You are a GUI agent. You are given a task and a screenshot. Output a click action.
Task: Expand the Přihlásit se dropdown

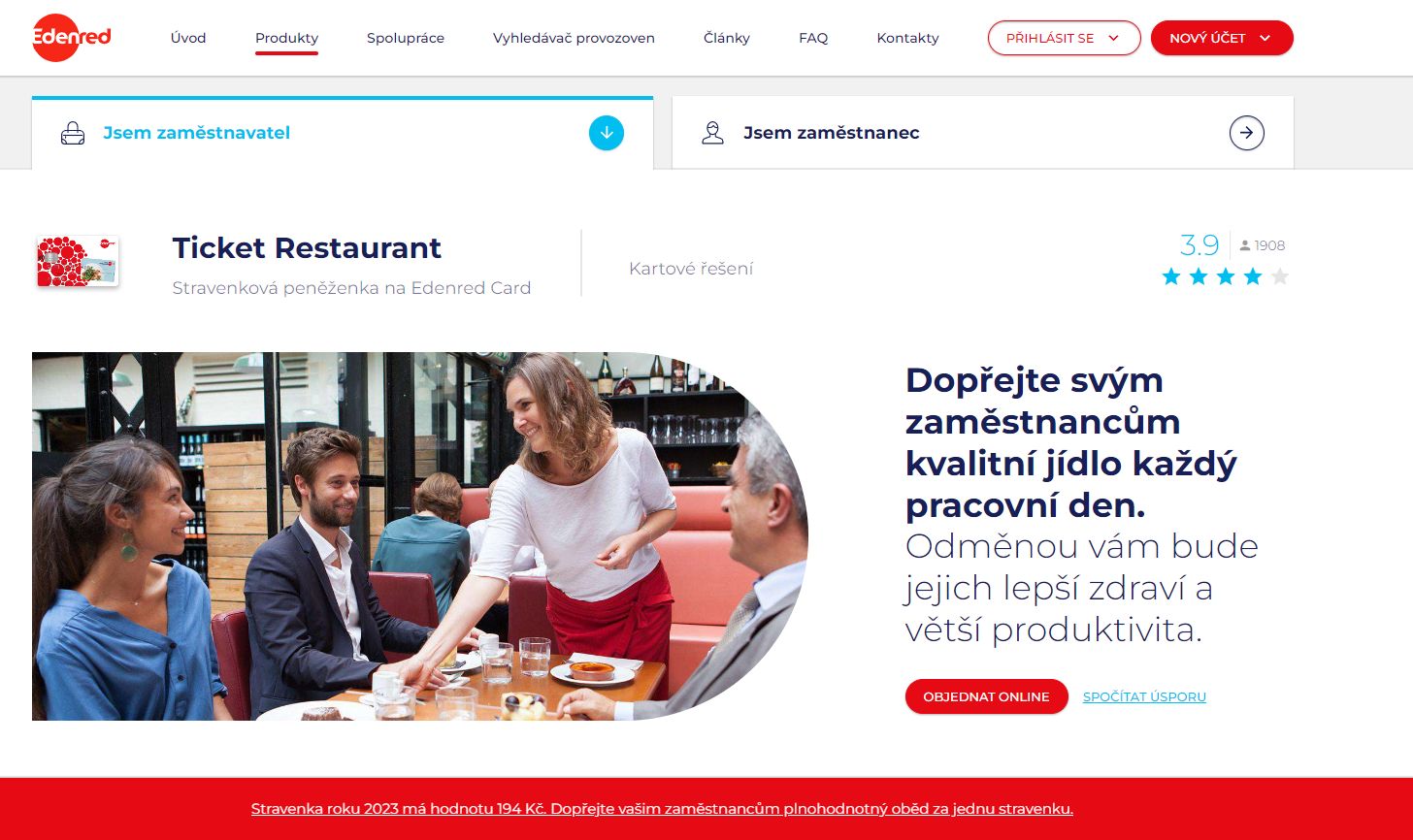tap(1065, 38)
